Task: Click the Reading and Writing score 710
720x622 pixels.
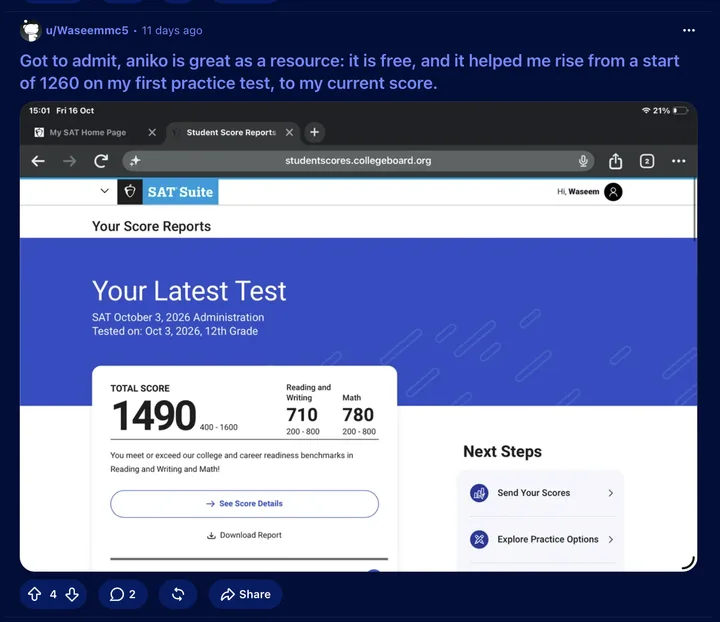Action: pyautogui.click(x=302, y=415)
